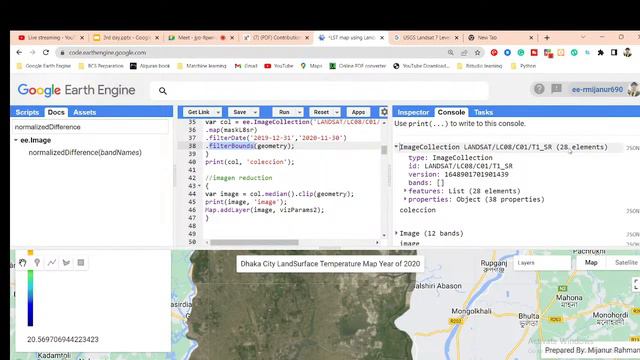Open a new browser tab

[x=547, y=38]
